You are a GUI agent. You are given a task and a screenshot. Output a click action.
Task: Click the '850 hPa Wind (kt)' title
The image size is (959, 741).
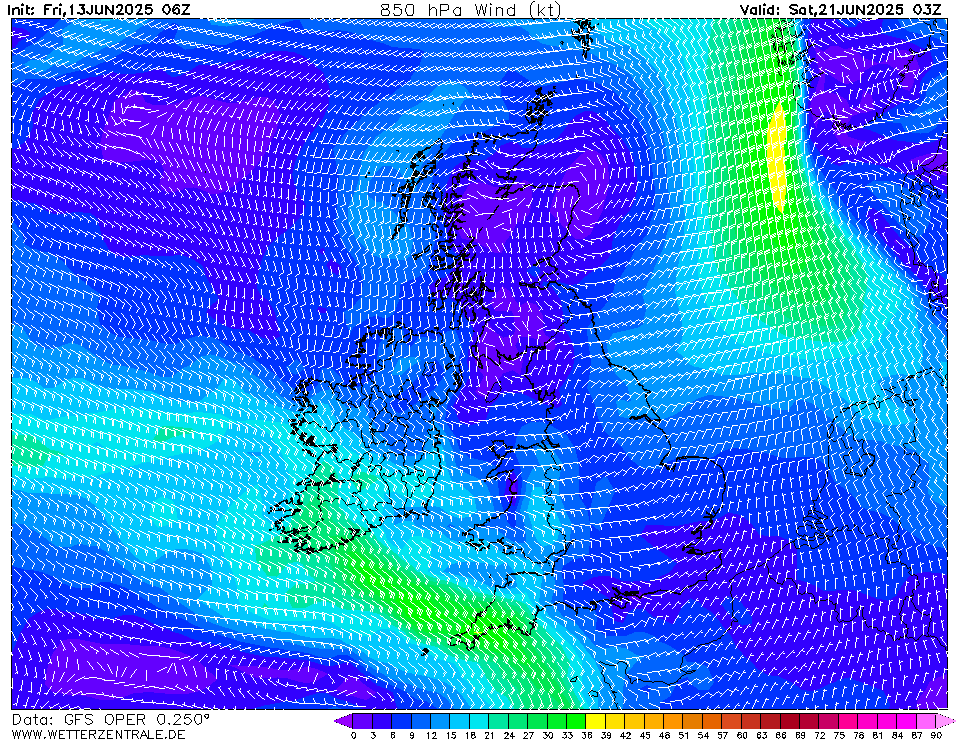click(470, 9)
